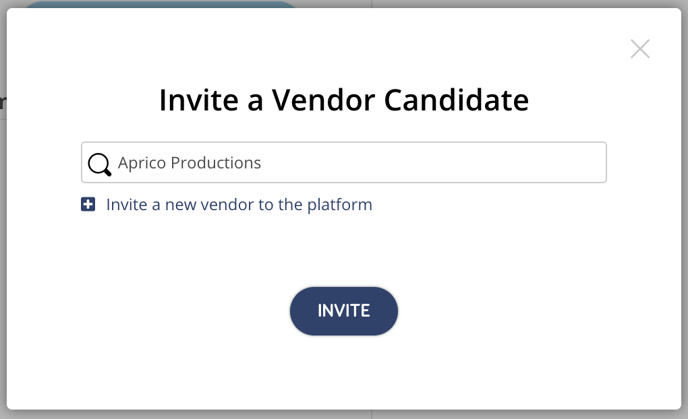Click the plus icon beside invite new vendor

click(x=88, y=204)
